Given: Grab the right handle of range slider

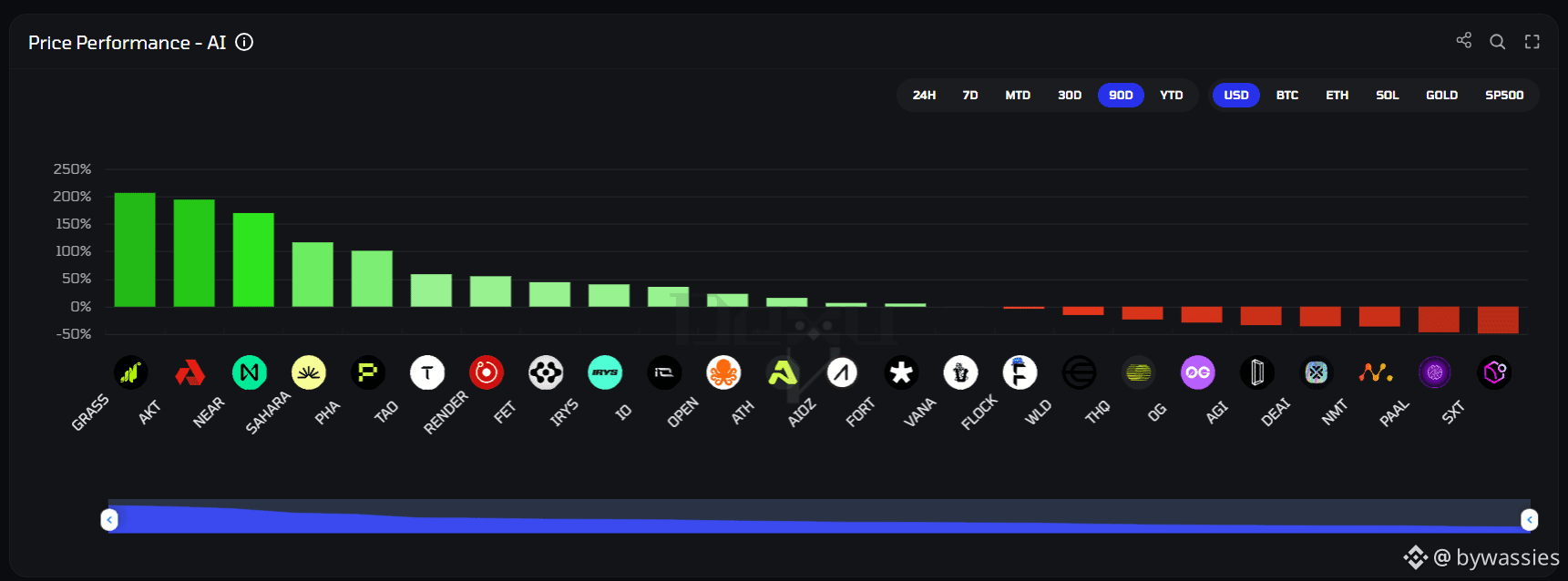Looking at the screenshot, I should 1530,519.
